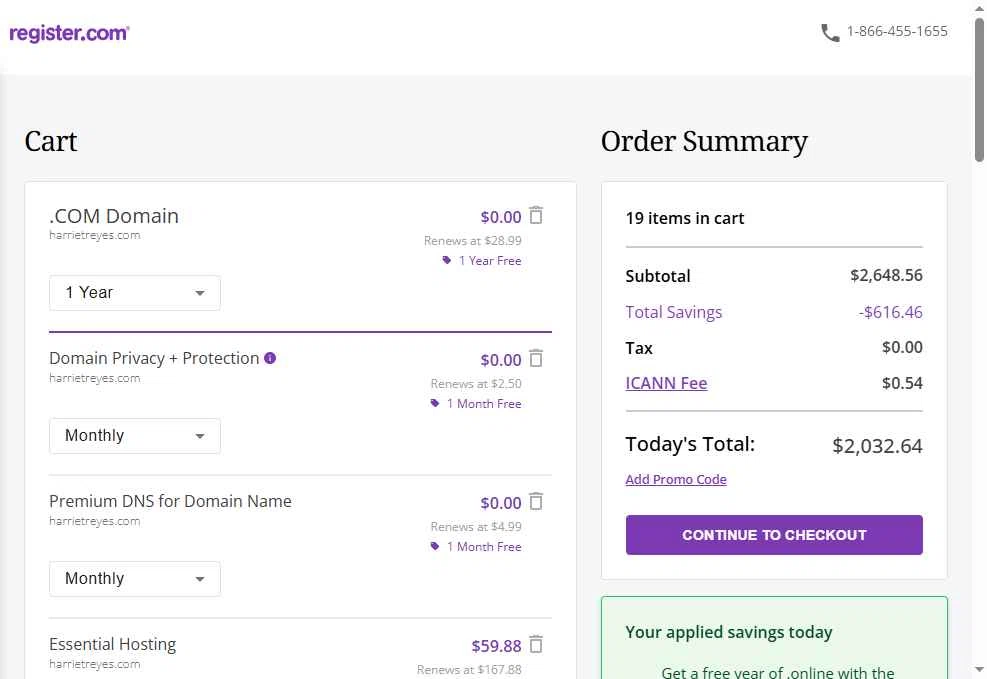The width and height of the screenshot is (987, 679).
Task: Click the Essential Hosting price $59.88
Action: [496, 646]
